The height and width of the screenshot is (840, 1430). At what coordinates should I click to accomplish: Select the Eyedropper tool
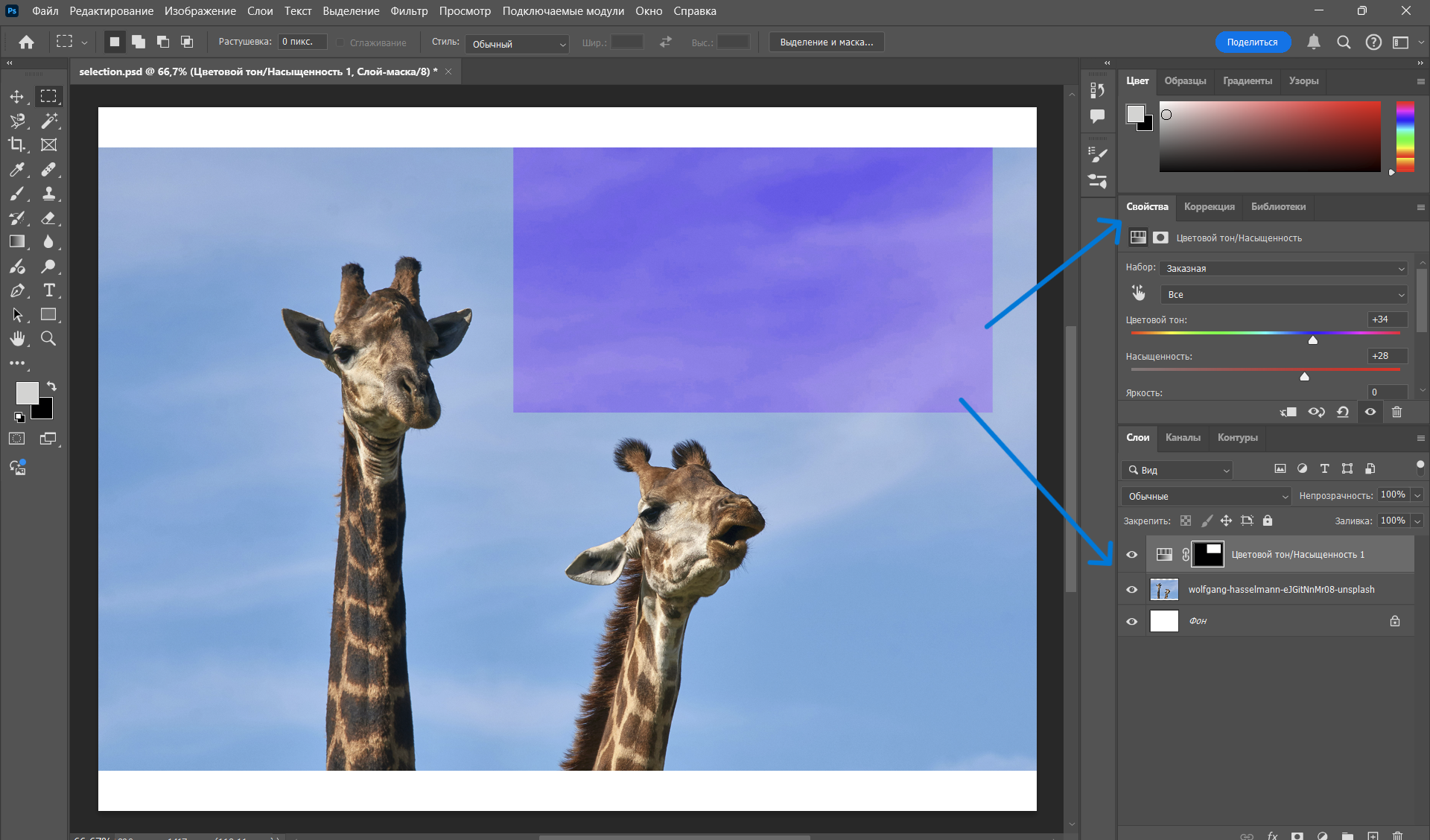[x=16, y=170]
